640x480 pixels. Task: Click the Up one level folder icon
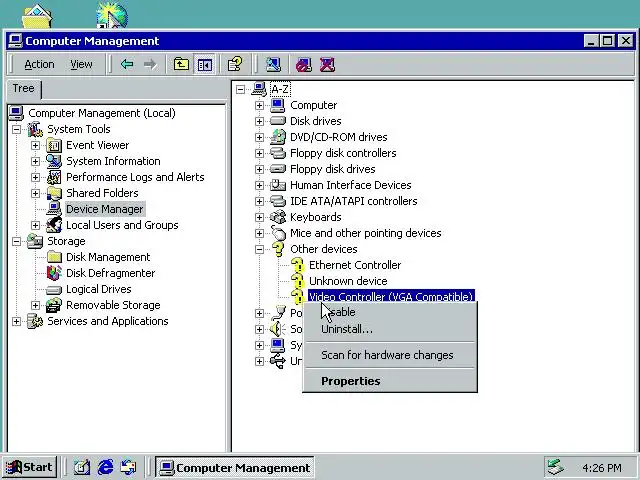click(181, 64)
